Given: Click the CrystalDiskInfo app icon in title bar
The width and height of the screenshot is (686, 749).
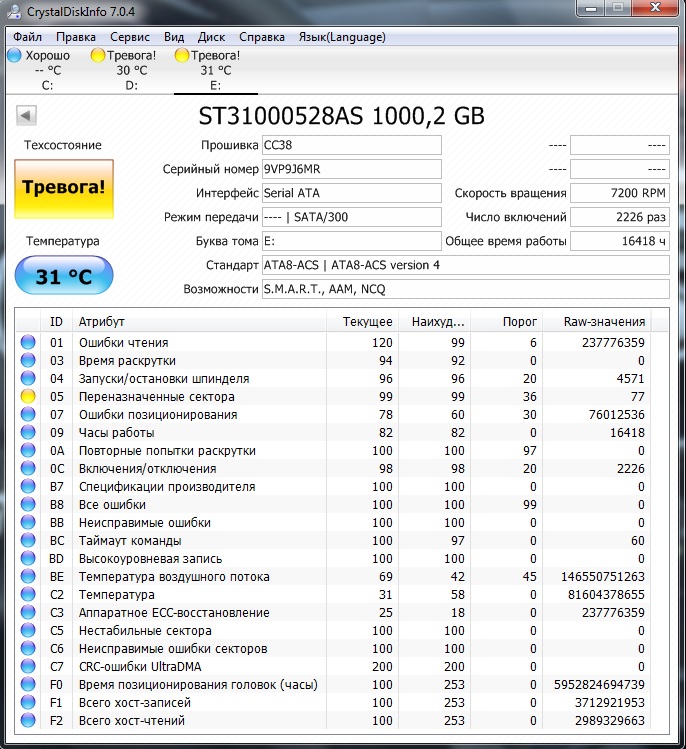Looking at the screenshot, I should click(x=12, y=11).
